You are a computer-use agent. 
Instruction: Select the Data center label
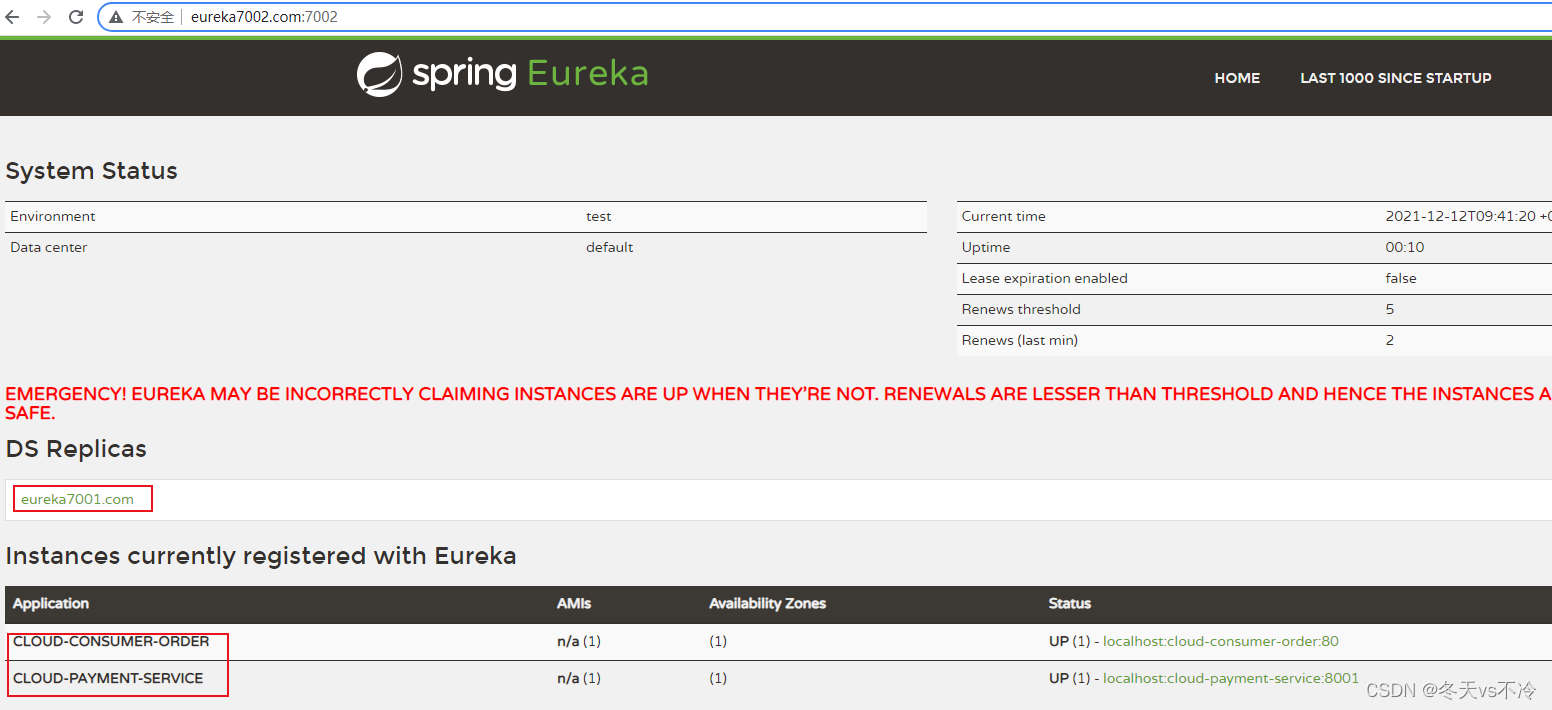click(48, 247)
